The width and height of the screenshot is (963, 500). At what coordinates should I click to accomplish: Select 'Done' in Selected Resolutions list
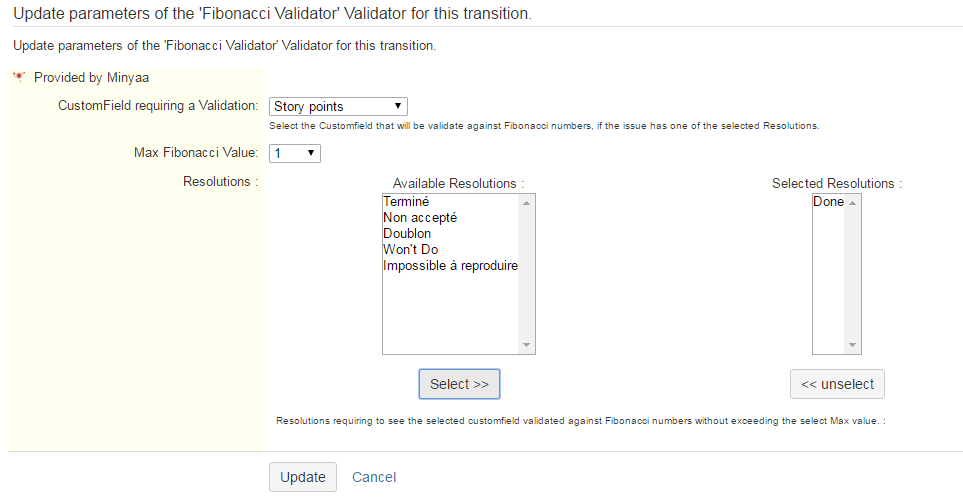tap(828, 202)
